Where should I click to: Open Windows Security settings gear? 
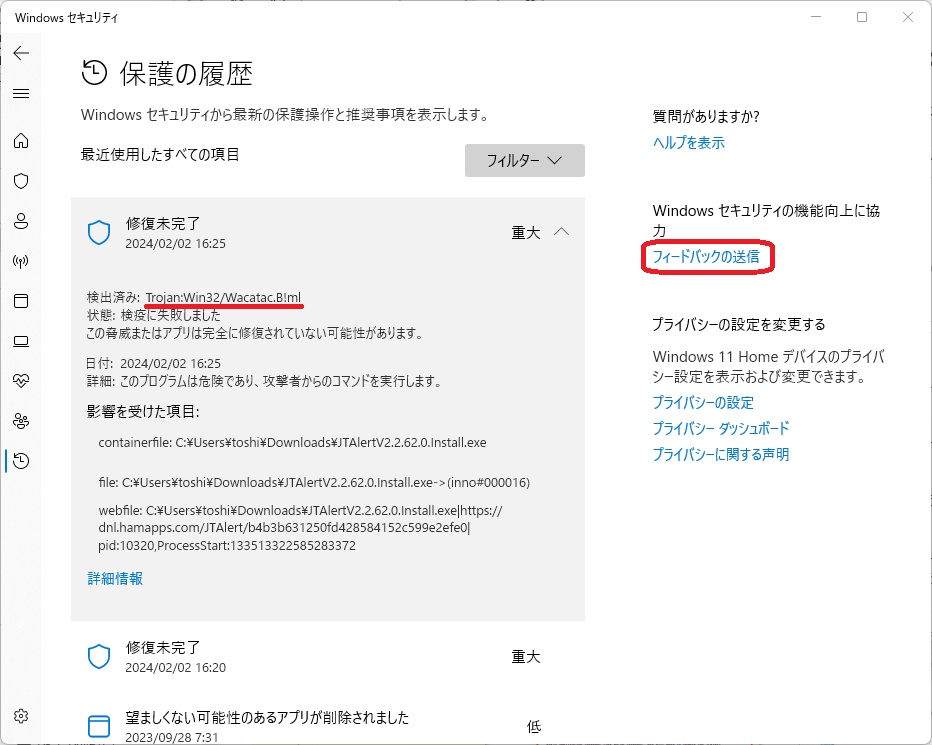[21, 716]
